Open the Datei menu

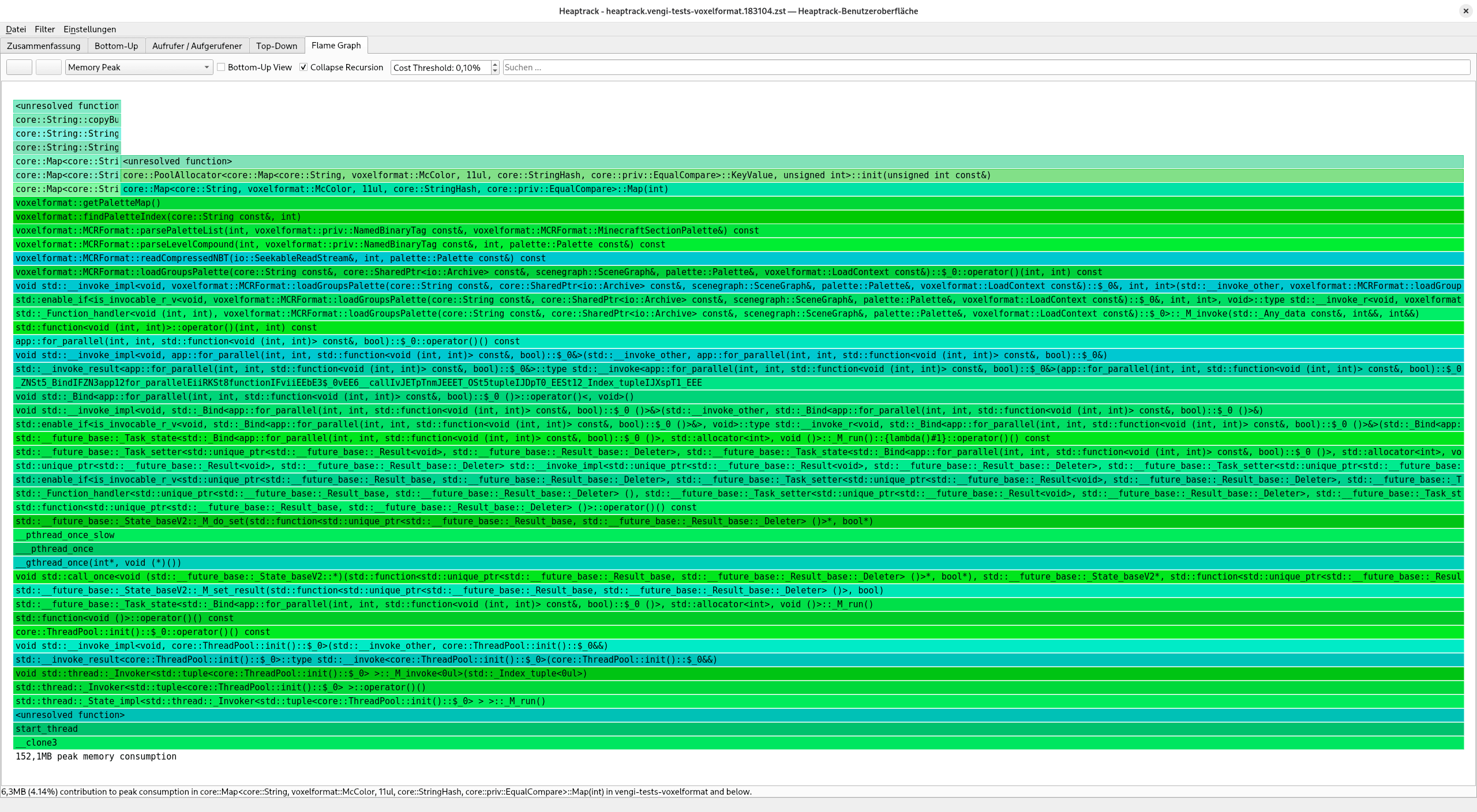[x=16, y=29]
